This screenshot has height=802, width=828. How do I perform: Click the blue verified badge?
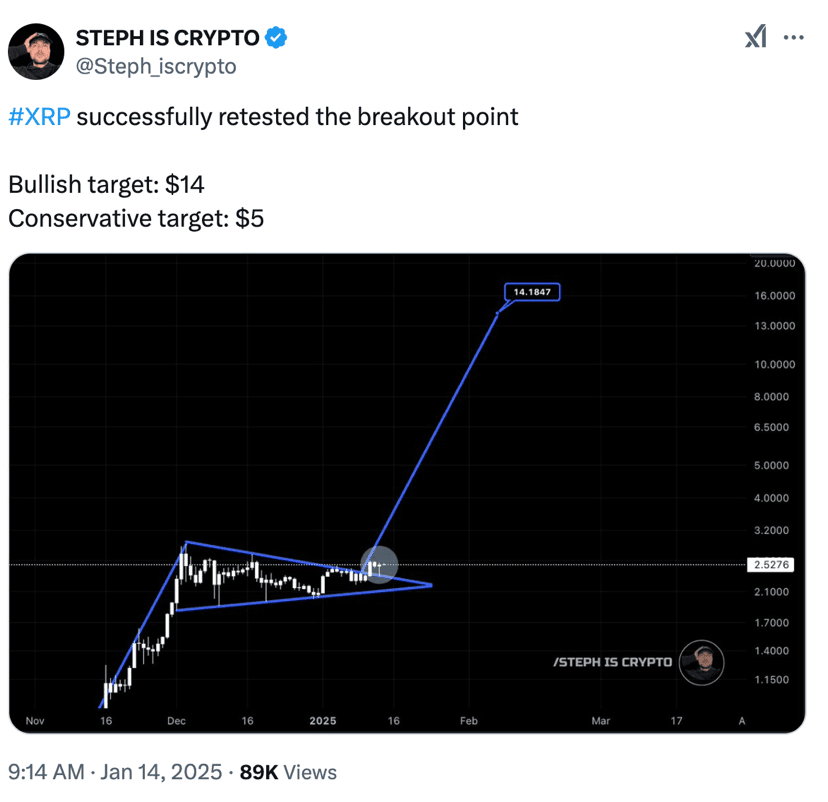[x=277, y=39]
